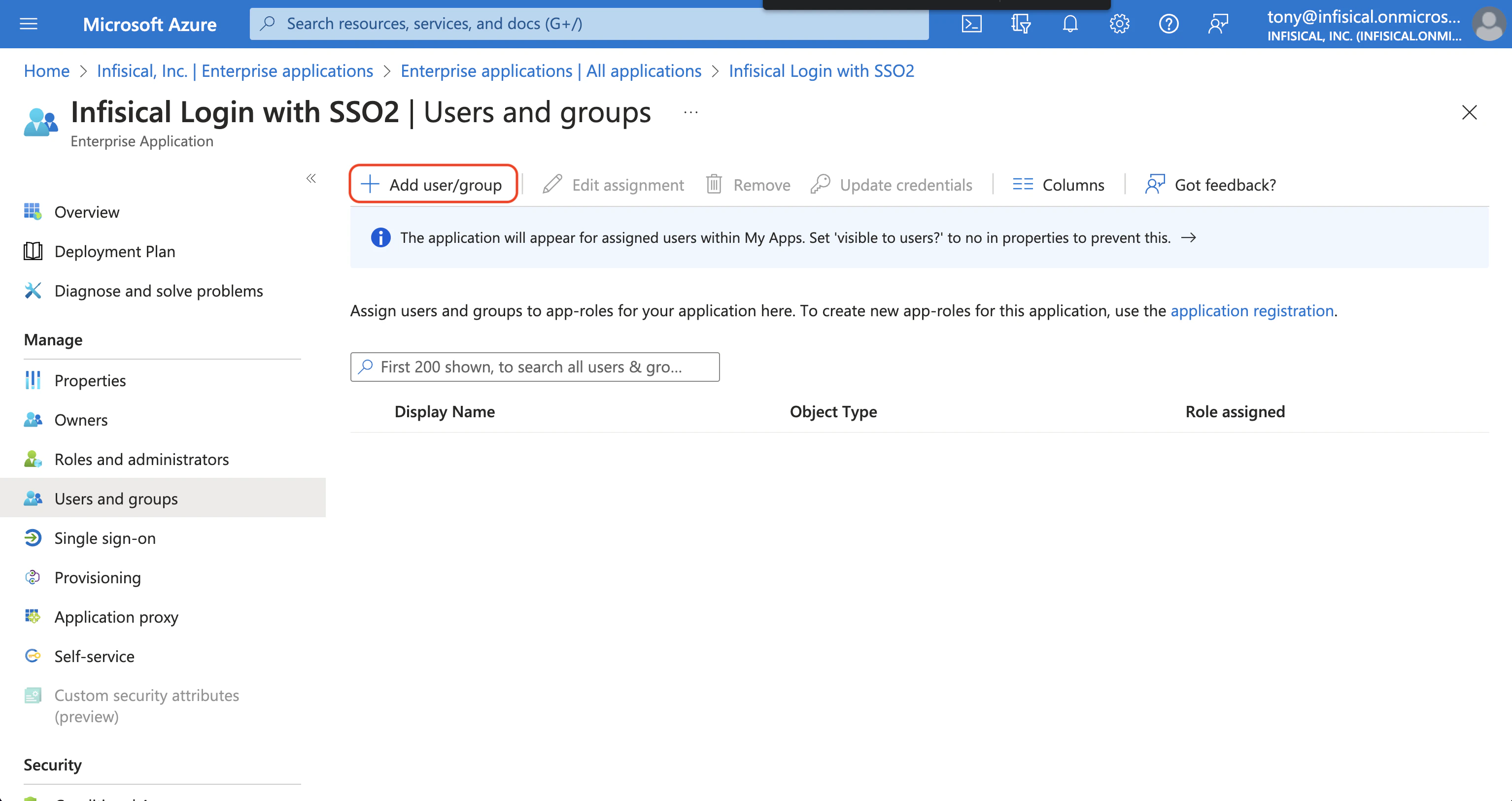Focus the users and groups search box
The height and width of the screenshot is (801, 1512).
(x=535, y=367)
